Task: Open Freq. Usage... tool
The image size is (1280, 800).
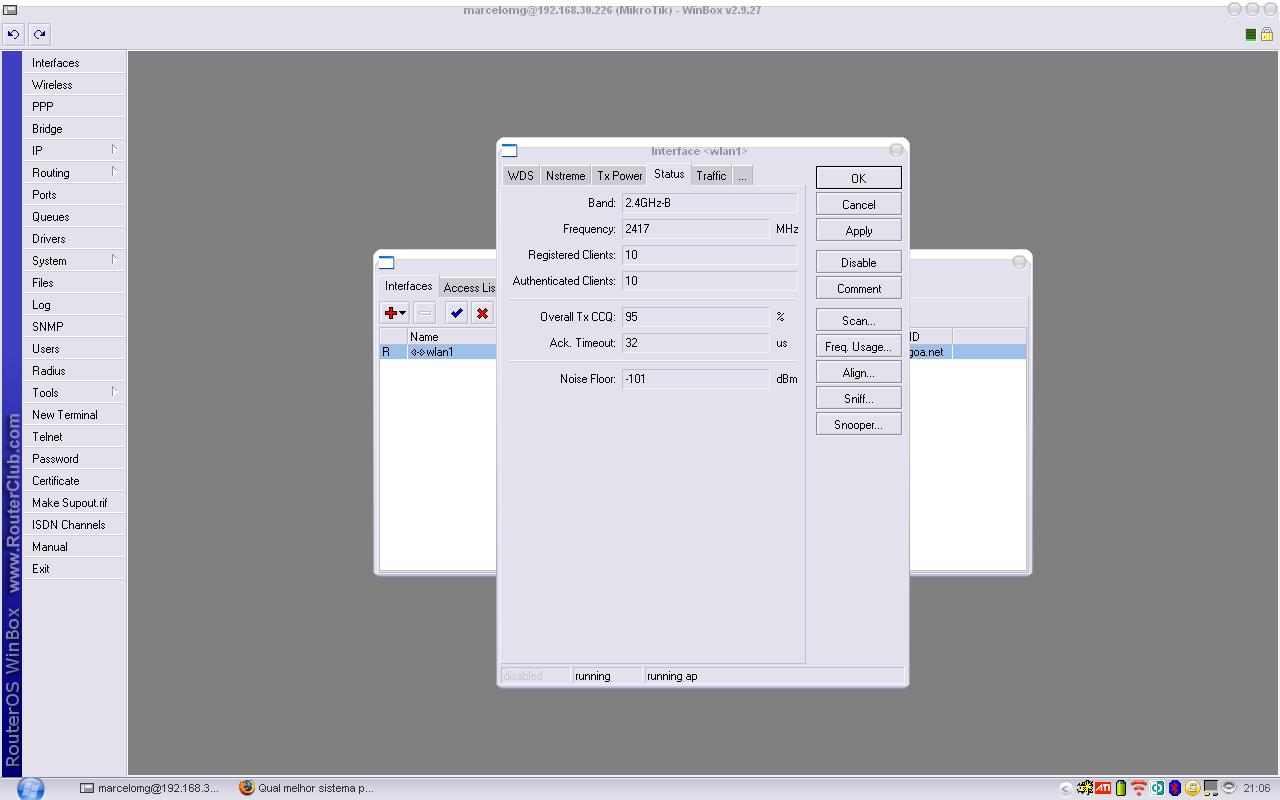Action: coord(858,346)
